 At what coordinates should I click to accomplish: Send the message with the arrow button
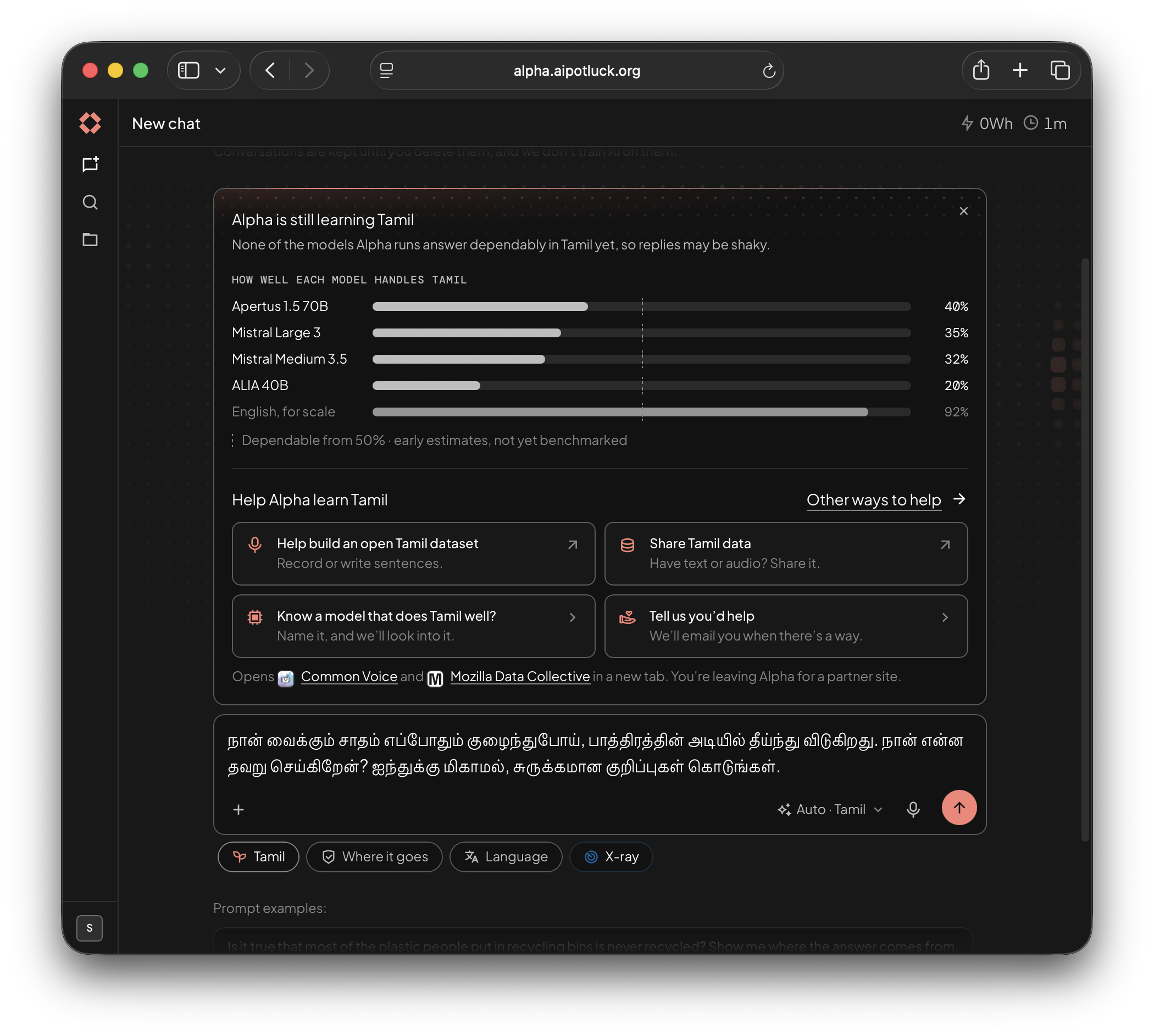pyautogui.click(x=959, y=807)
